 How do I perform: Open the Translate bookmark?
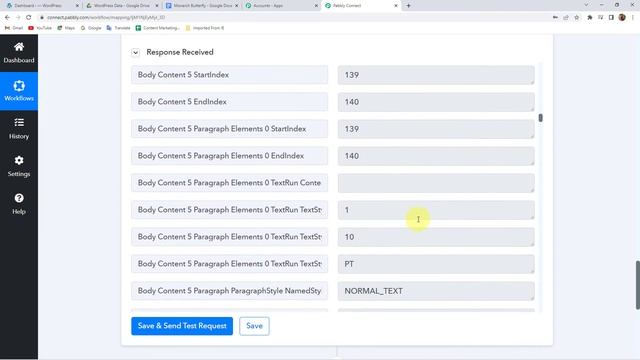(x=118, y=28)
